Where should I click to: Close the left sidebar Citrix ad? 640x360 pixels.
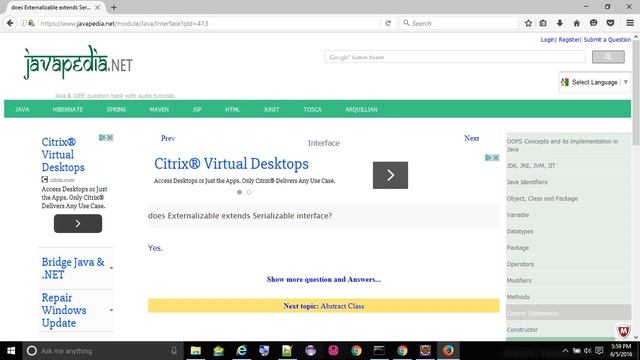(x=110, y=138)
